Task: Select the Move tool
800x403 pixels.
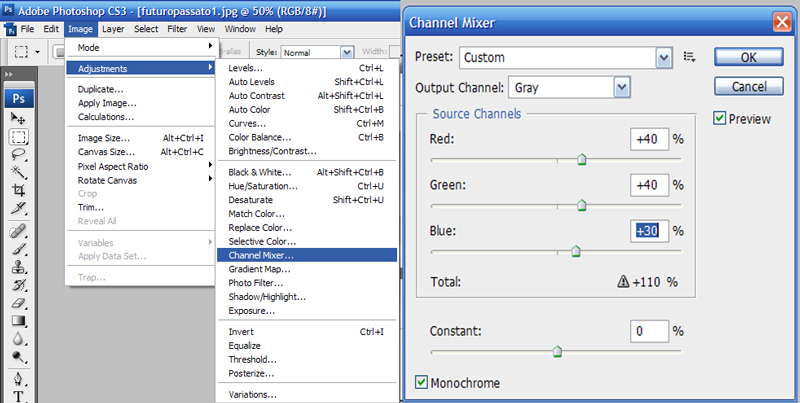Action: tap(18, 119)
